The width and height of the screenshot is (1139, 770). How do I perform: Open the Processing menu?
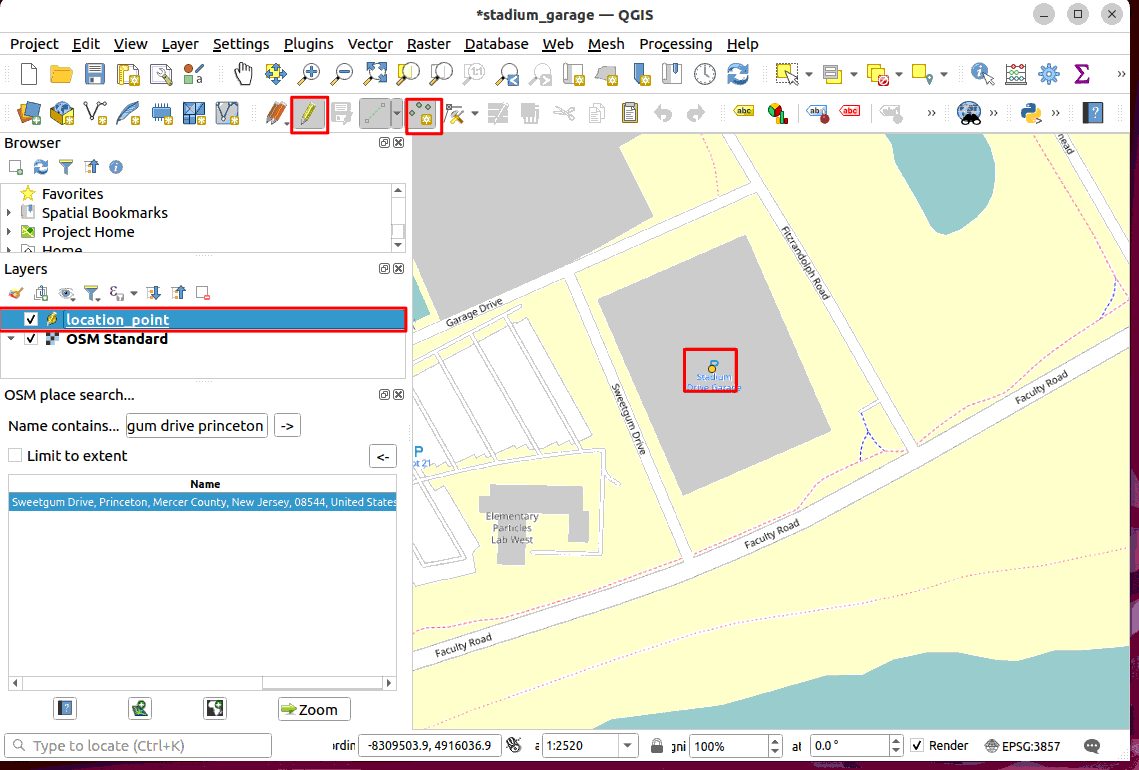pos(675,44)
